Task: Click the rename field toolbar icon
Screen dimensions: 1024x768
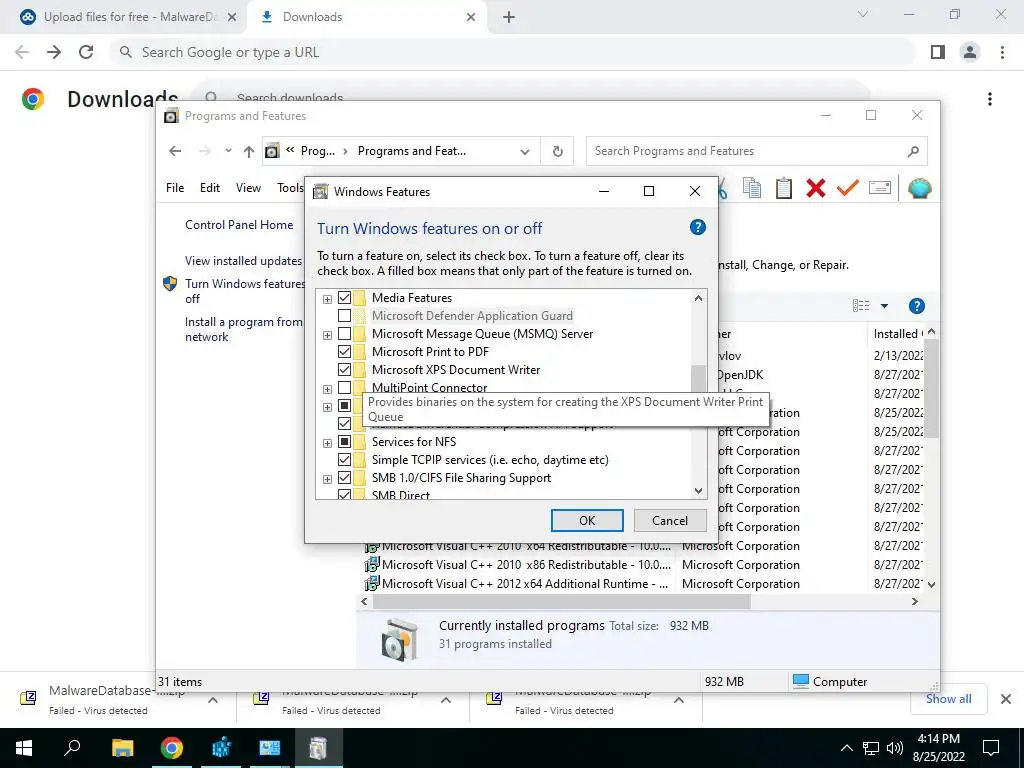Action: coord(880,188)
